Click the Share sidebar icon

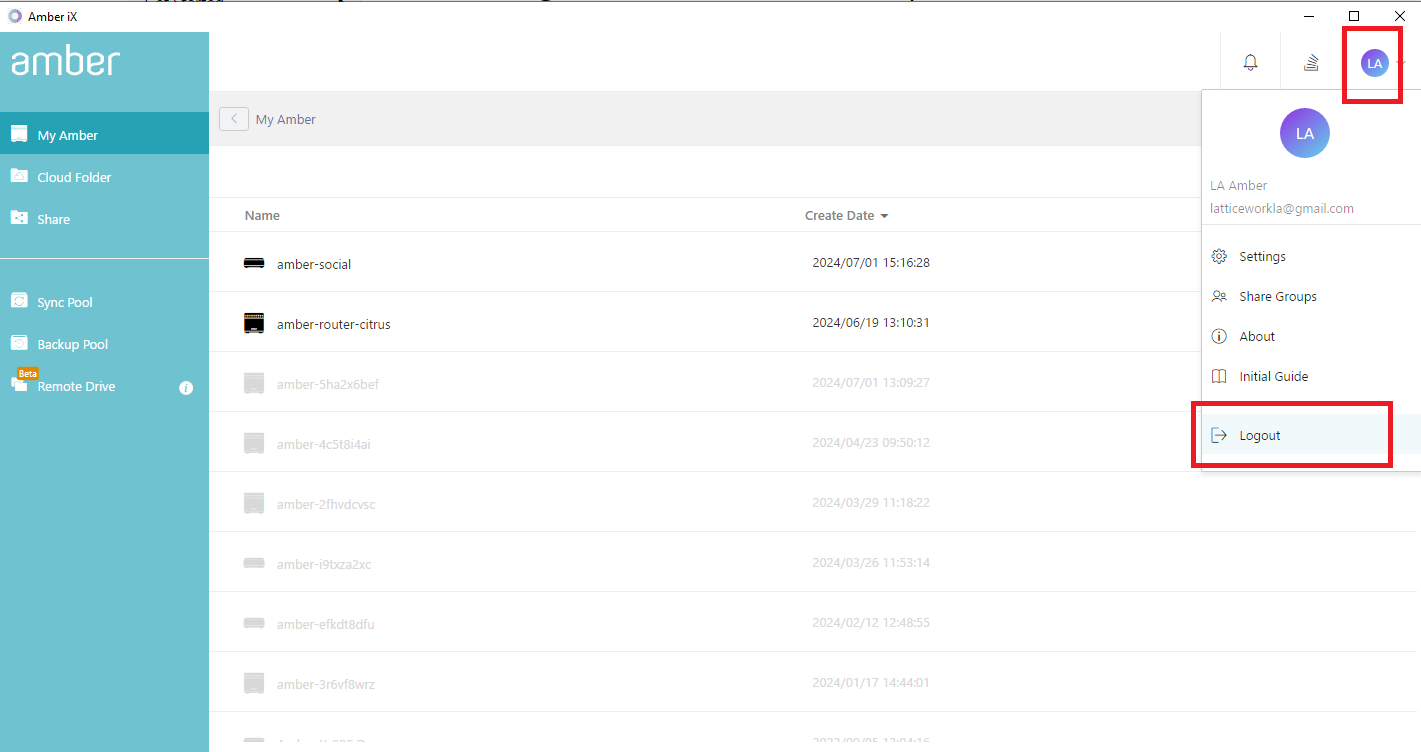(19, 218)
